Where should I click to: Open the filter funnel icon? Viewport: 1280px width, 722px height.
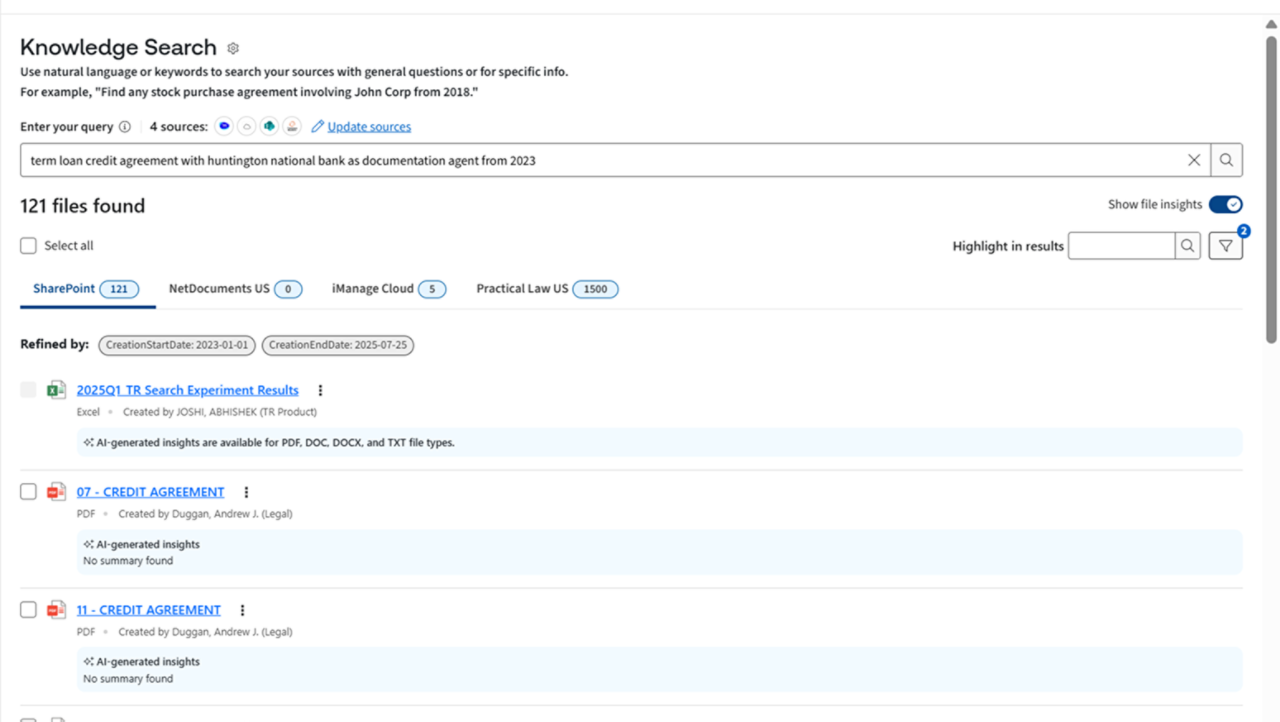tap(1225, 246)
